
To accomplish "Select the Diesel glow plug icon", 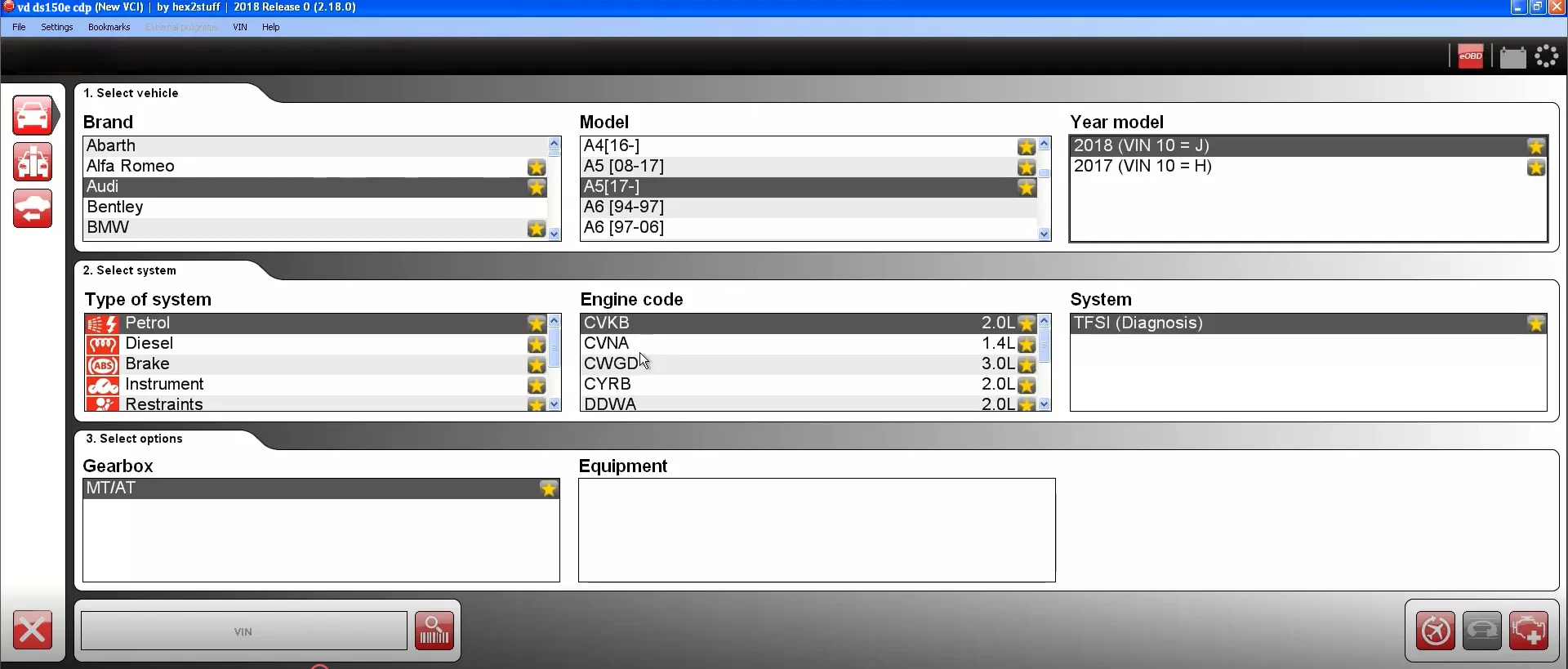I will point(103,344).
